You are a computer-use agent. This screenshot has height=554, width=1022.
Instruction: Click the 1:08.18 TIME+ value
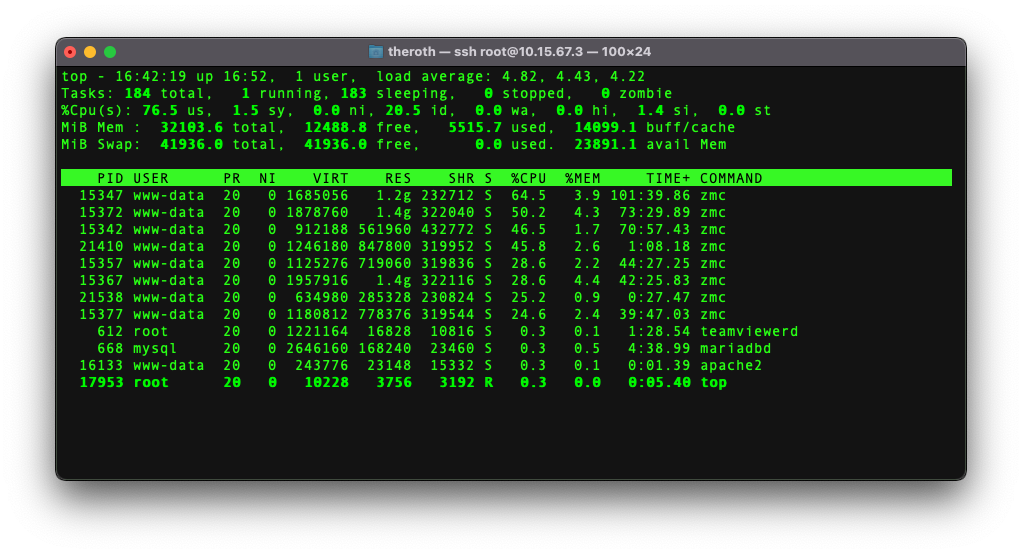pos(659,246)
